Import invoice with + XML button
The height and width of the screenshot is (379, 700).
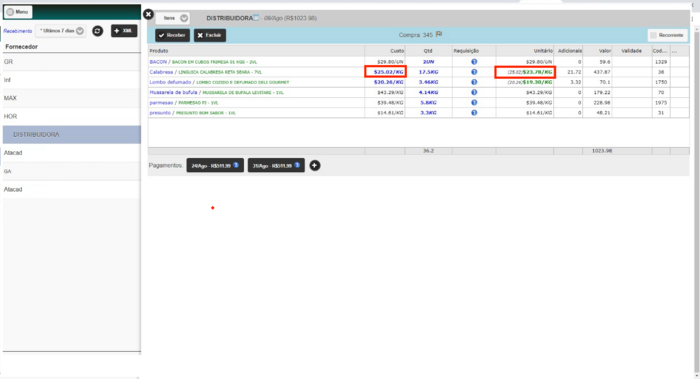pyautogui.click(x=124, y=31)
